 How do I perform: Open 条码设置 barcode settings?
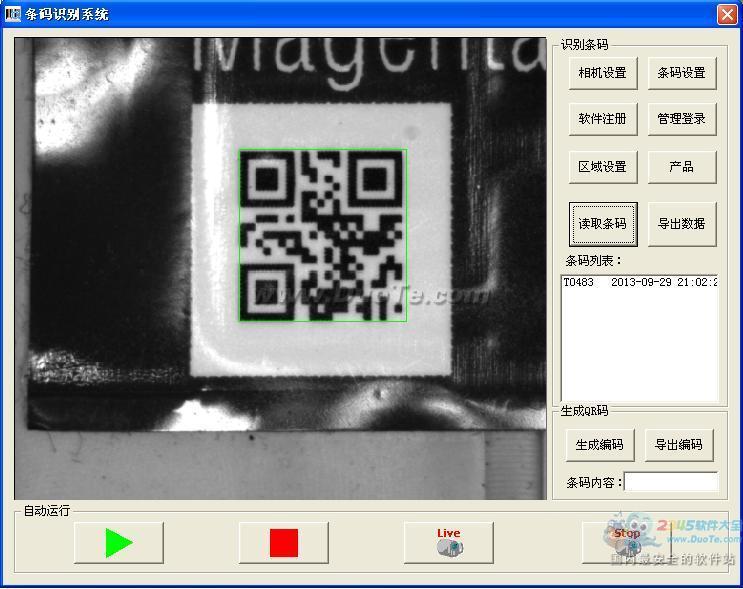click(681, 73)
